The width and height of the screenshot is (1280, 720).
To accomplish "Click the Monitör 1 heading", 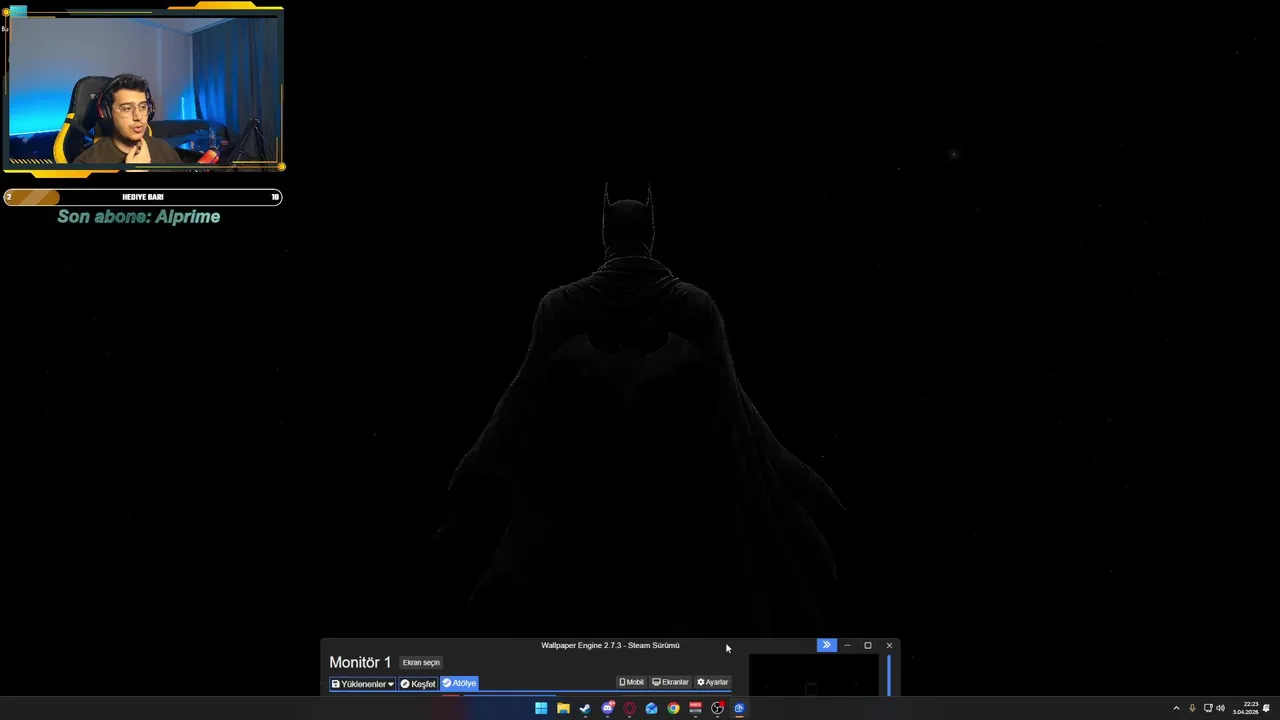I will (360, 662).
